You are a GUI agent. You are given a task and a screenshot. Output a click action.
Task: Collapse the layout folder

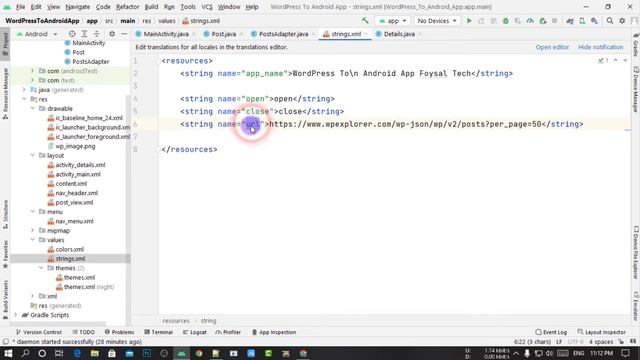coord(33,156)
